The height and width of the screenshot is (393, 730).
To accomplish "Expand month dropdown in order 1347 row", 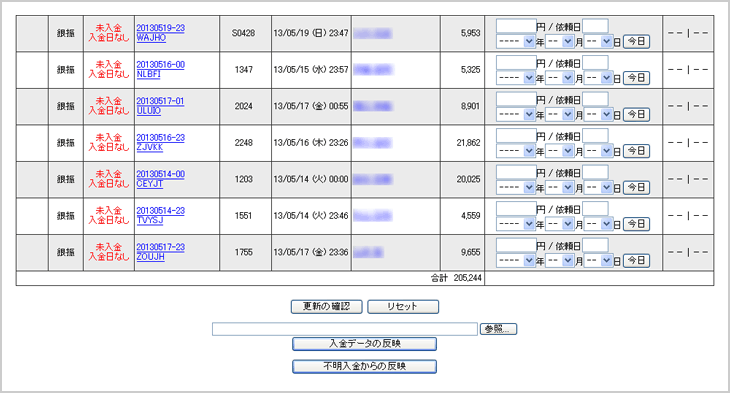I will (559, 78).
